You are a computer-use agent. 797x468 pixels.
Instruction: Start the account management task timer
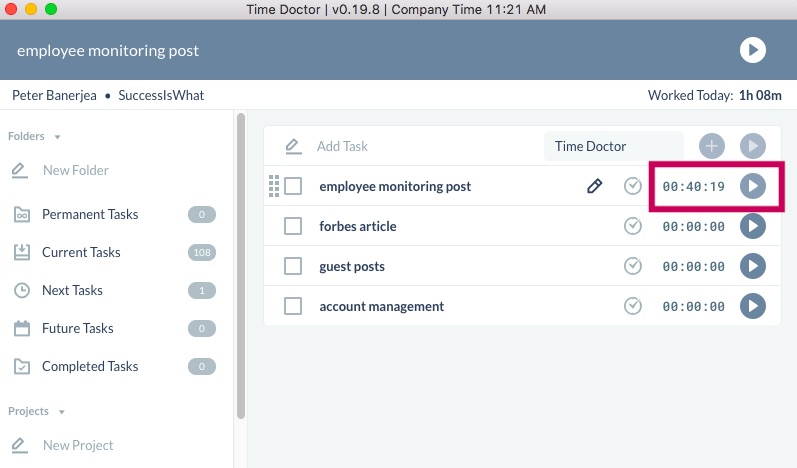click(x=752, y=306)
